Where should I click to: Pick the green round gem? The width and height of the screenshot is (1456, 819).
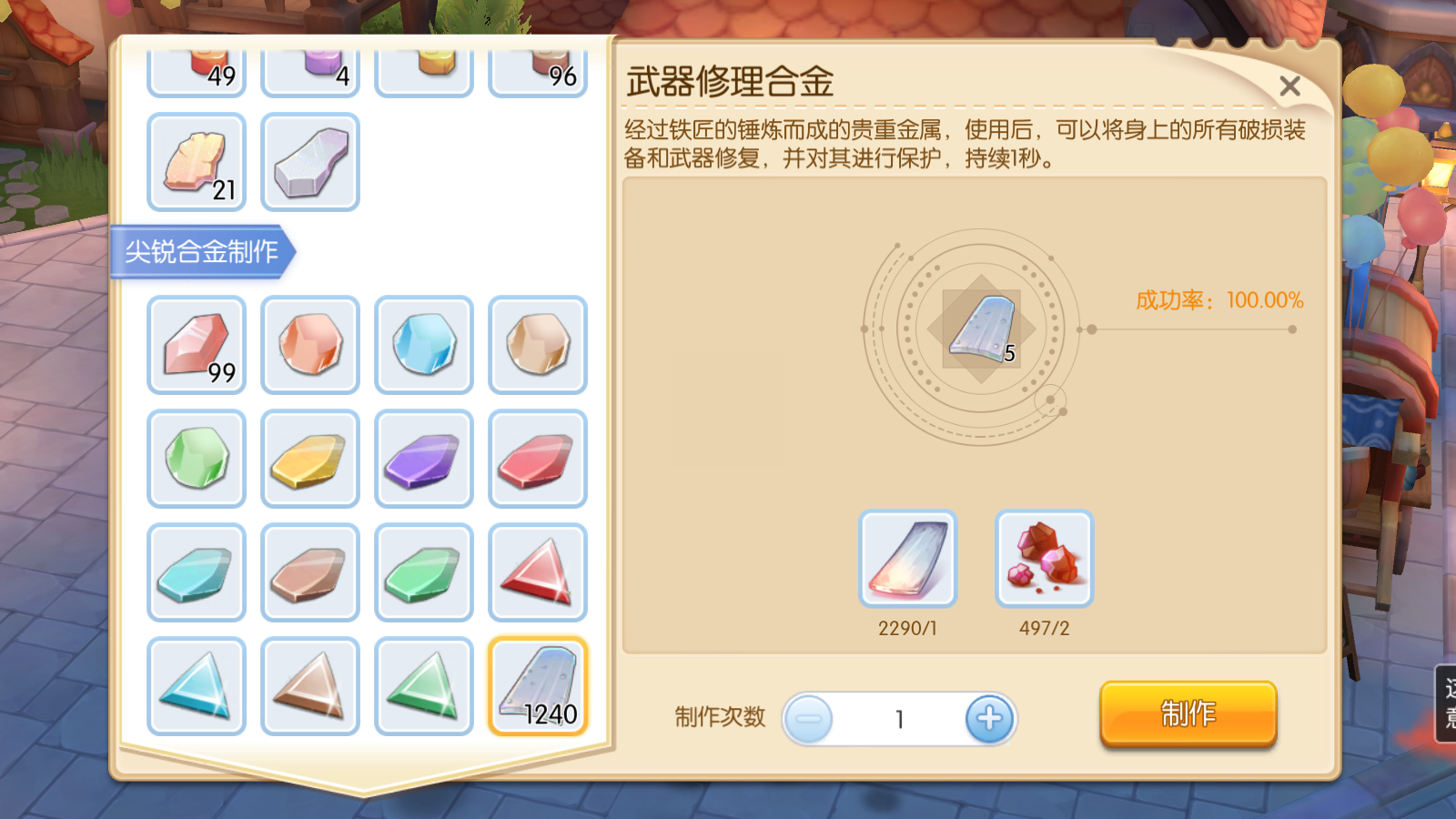pyautogui.click(x=197, y=459)
